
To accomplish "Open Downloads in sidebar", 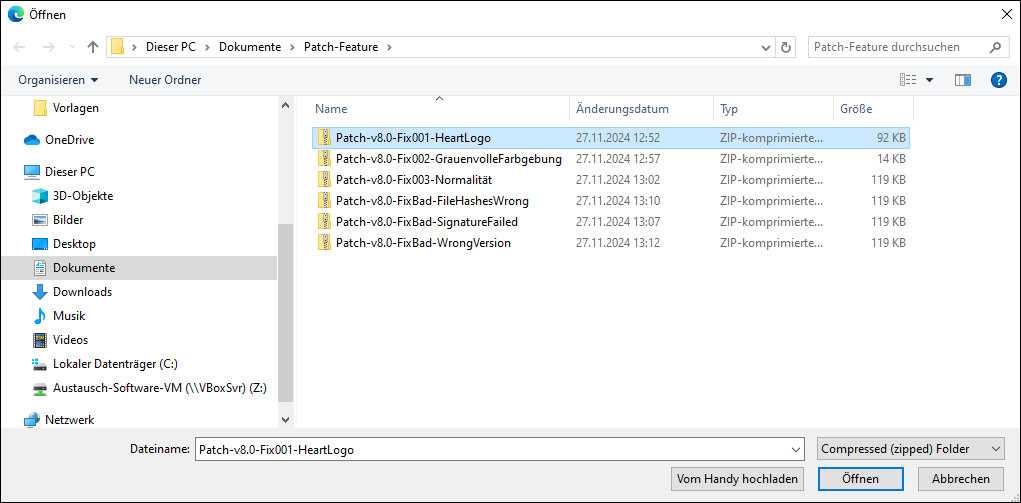I will coord(82,292).
